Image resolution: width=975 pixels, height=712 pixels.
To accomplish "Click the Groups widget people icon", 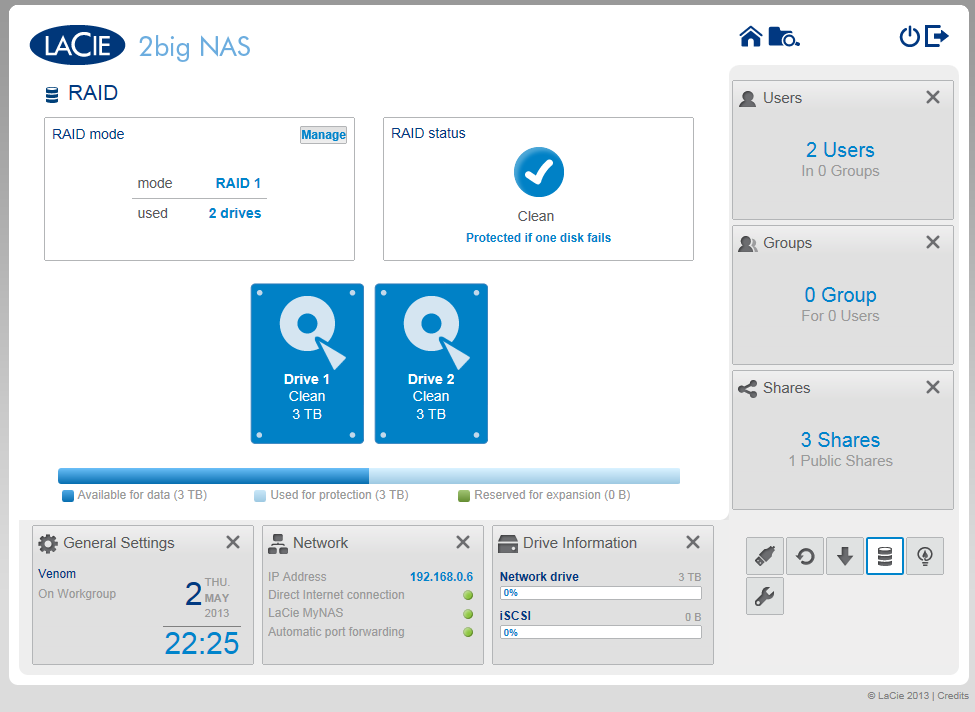I will click(x=748, y=243).
